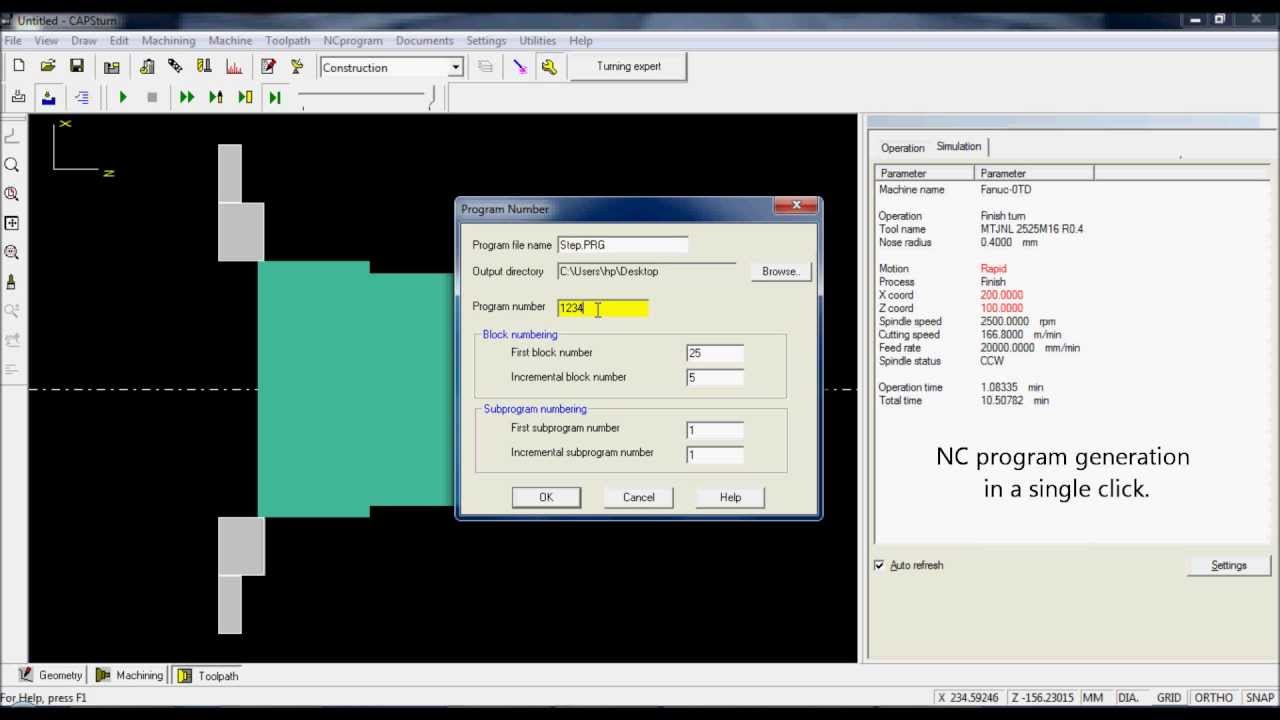Click the highlighted blue toolbar icon under Open
Image resolution: width=1280 pixels, height=720 pixels.
[47, 97]
